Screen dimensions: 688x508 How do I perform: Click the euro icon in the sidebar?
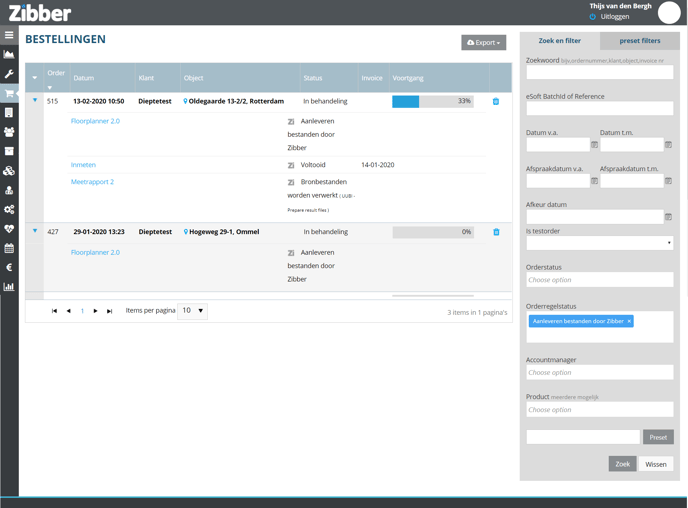click(9, 267)
